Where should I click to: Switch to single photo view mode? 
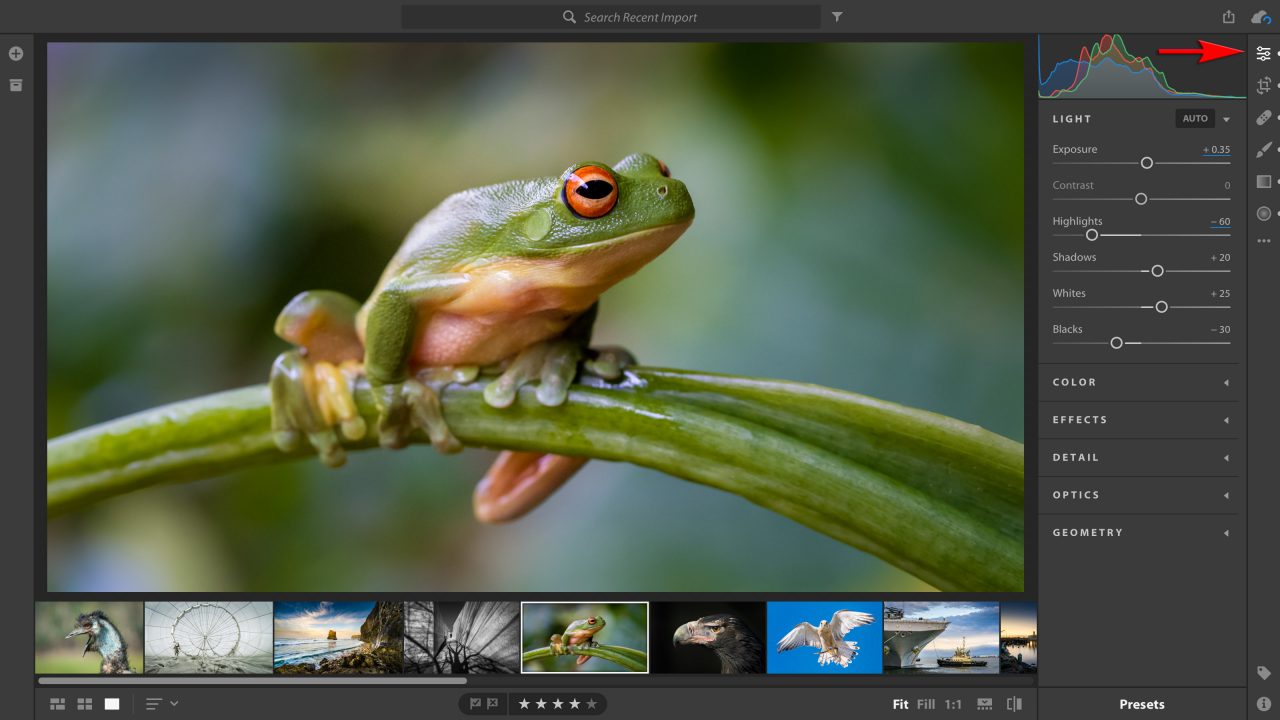click(111, 703)
